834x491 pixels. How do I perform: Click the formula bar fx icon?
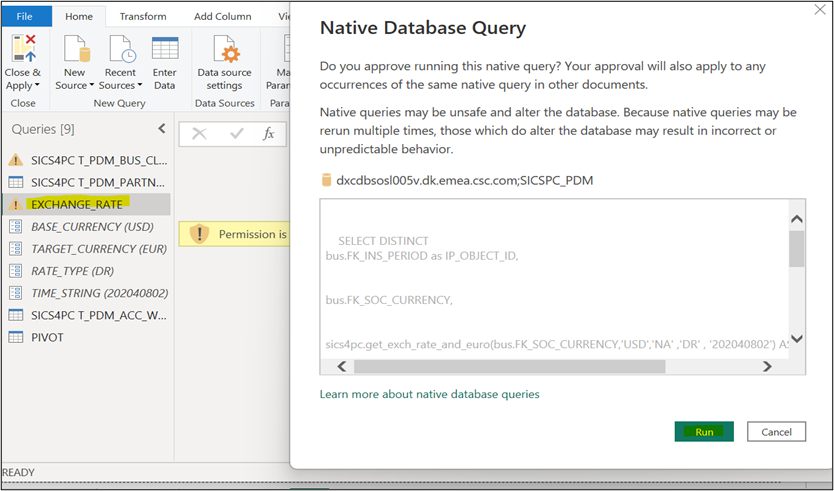pyautogui.click(x=268, y=134)
